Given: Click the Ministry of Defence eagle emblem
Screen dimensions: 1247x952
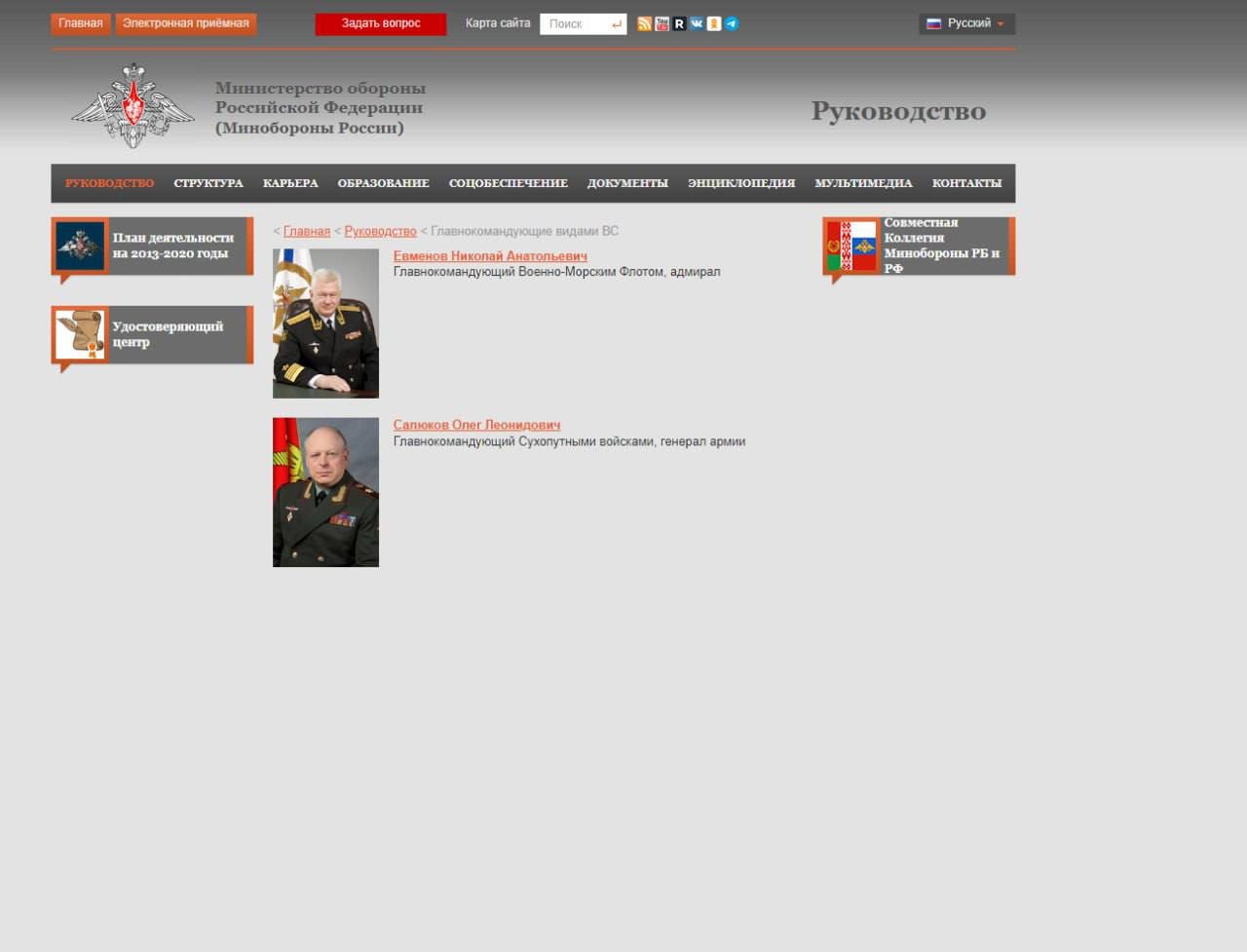Looking at the screenshot, I should coord(133,106).
